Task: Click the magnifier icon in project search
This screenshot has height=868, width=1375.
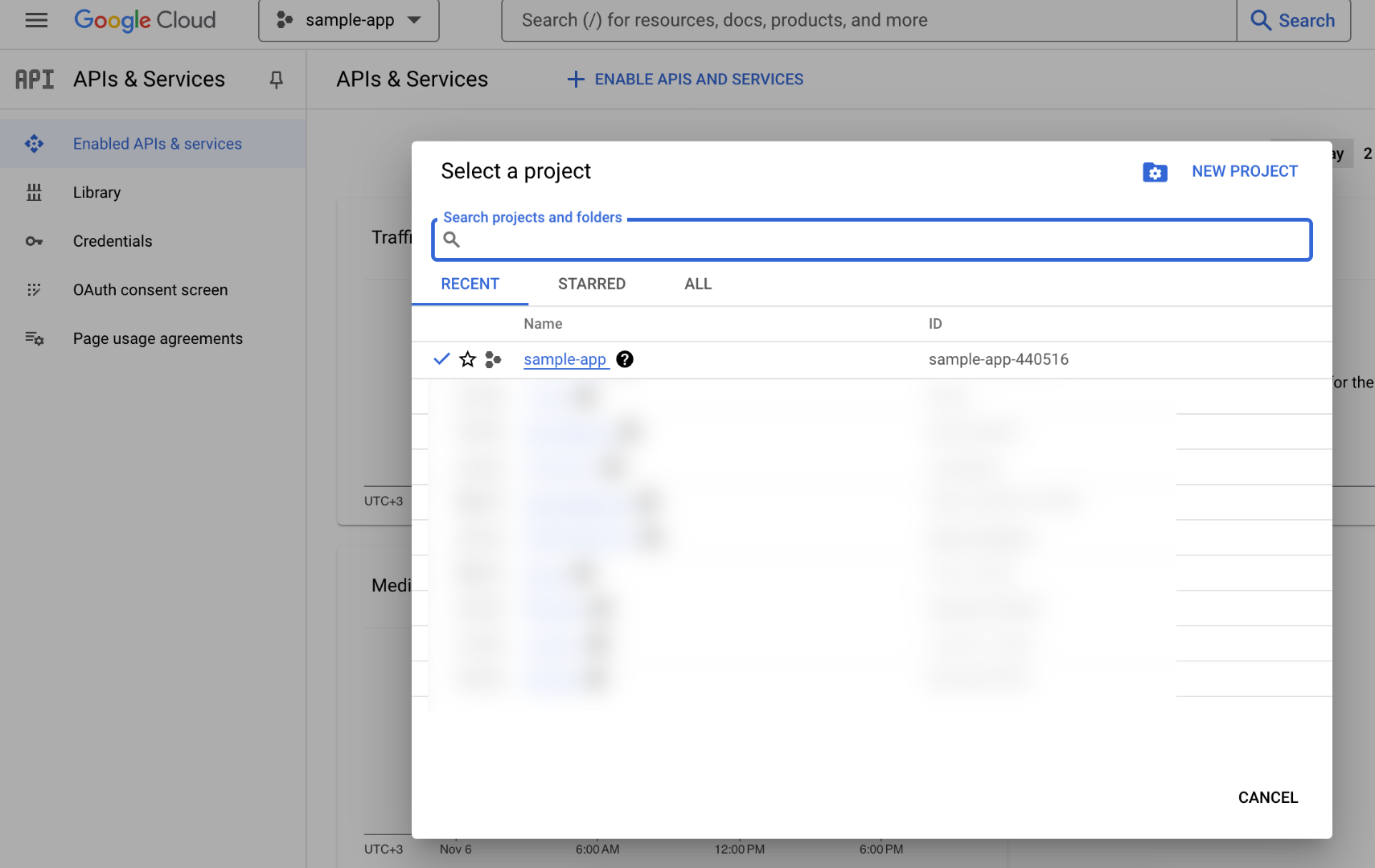Action: point(452,240)
